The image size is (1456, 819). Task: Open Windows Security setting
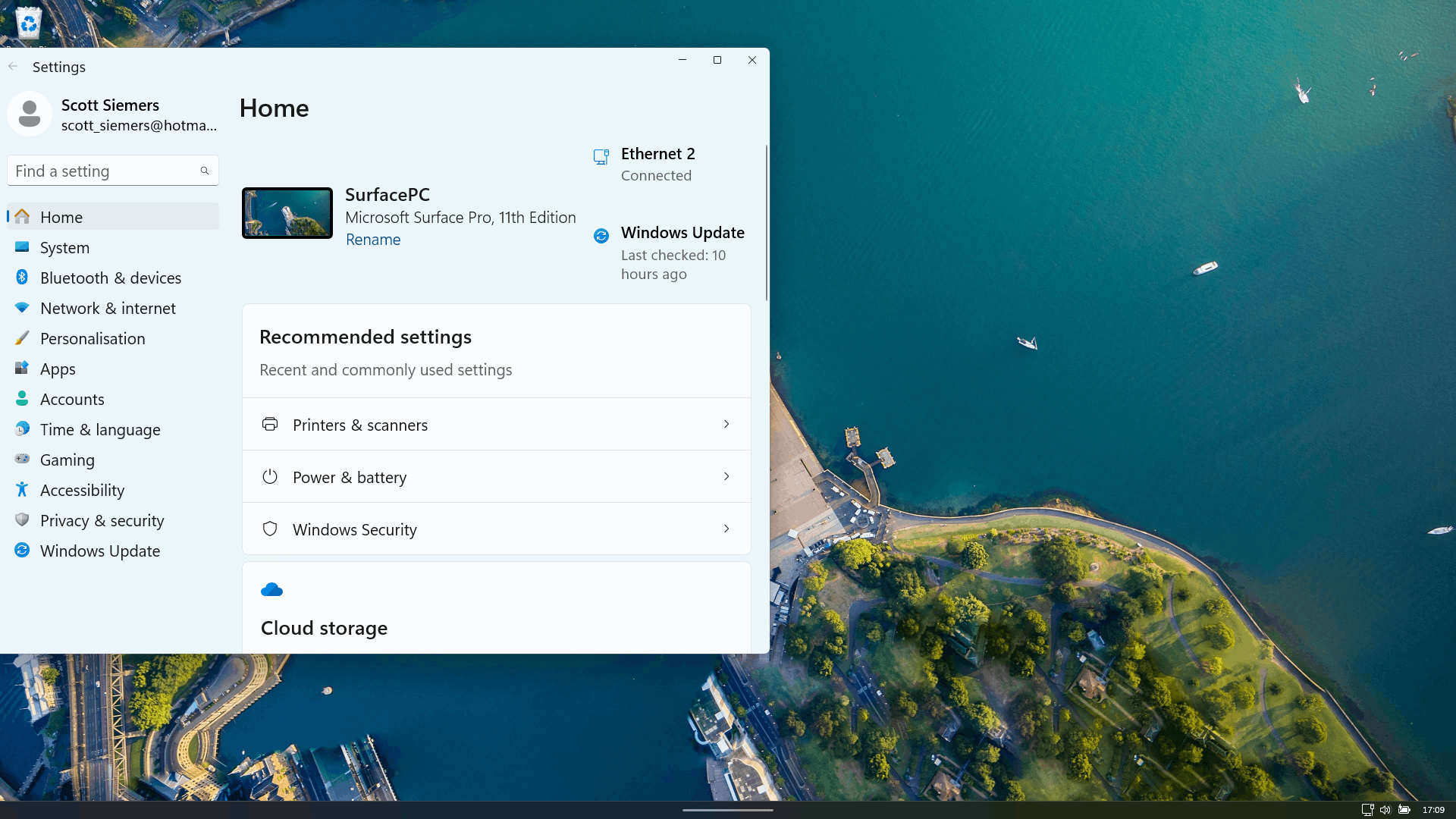pos(497,529)
